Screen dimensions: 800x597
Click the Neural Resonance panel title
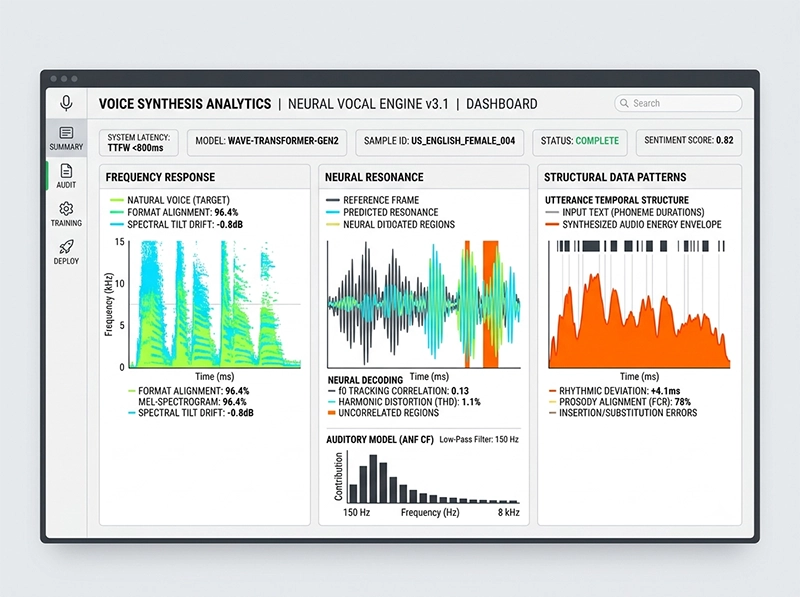(374, 177)
